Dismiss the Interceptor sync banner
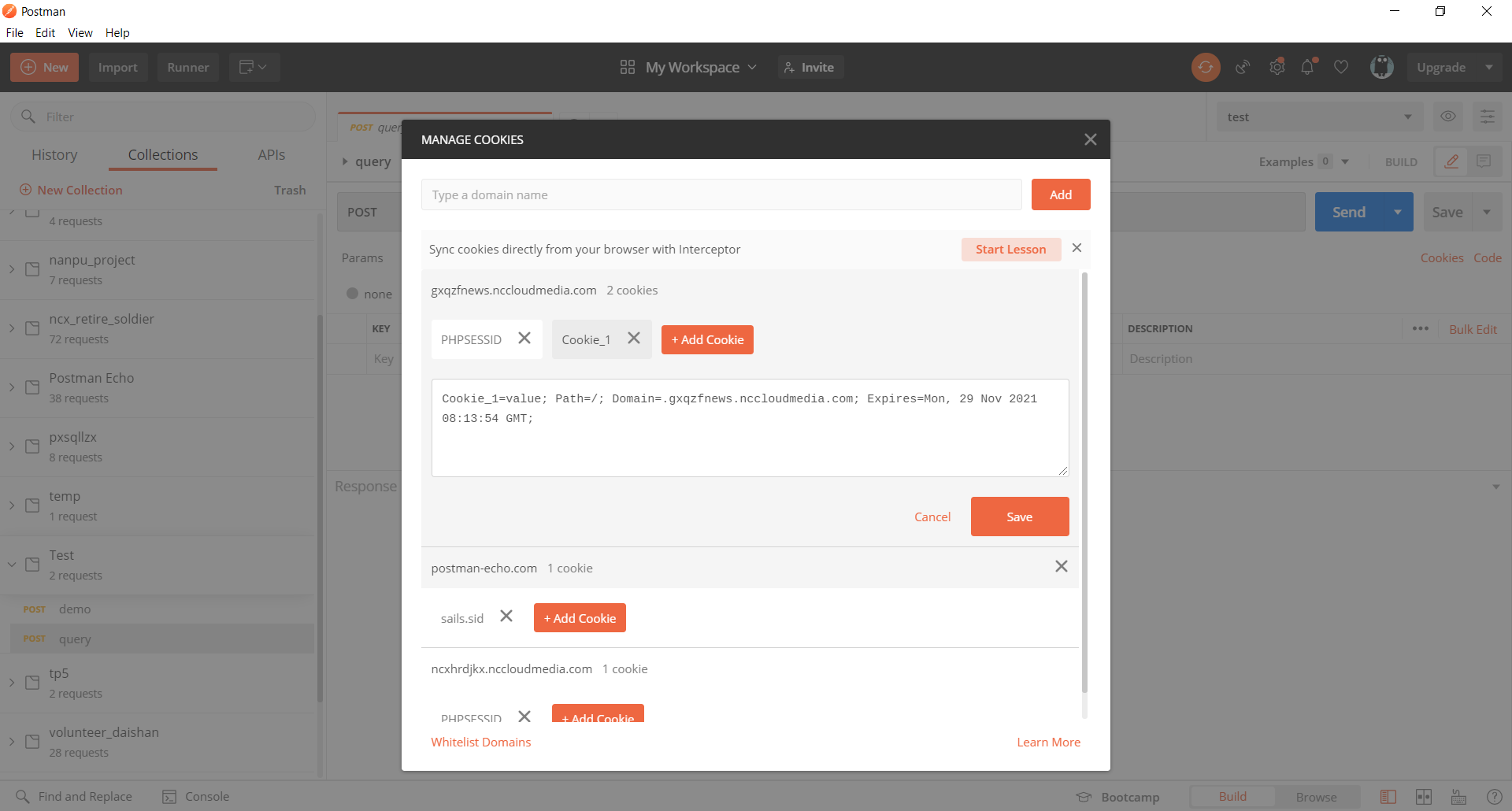The height and width of the screenshot is (811, 1512). (1077, 248)
